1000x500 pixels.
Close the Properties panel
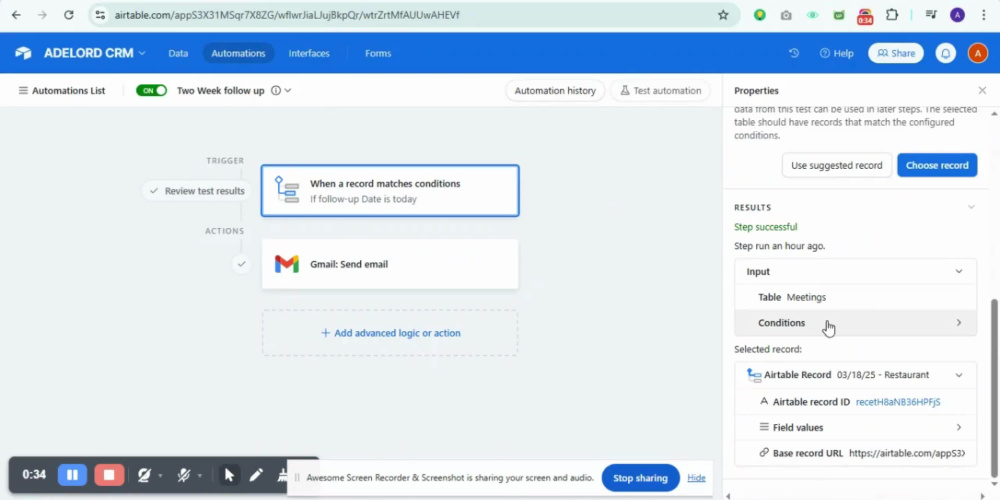(x=982, y=91)
